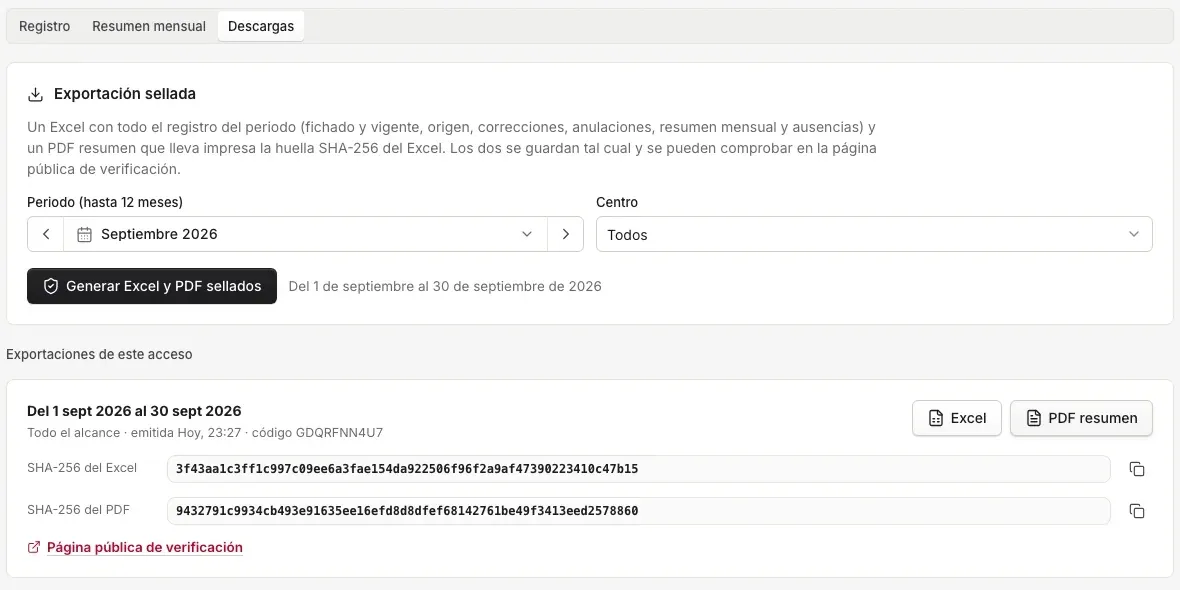Click the export details line with código GDQRFNN4U7
The image size is (1180, 590).
coord(205,433)
